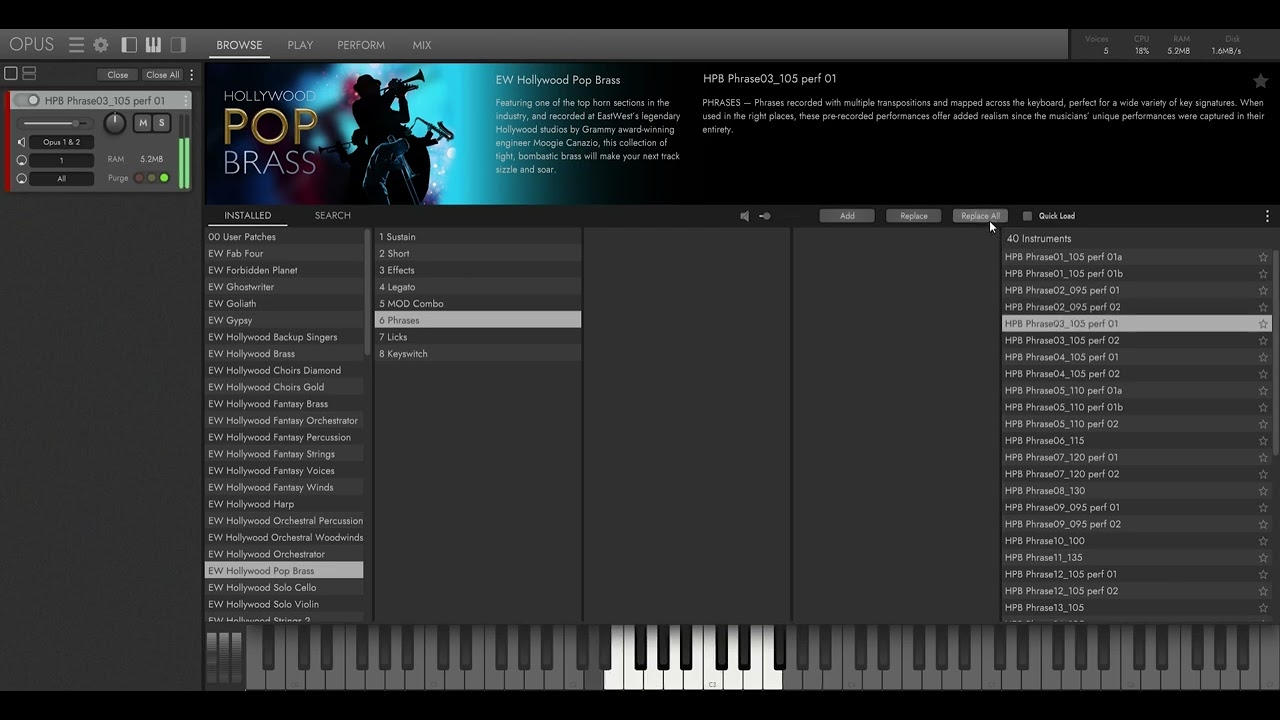This screenshot has height=720, width=1280.
Task: Select the INSTALLED browser tab
Action: 247,215
